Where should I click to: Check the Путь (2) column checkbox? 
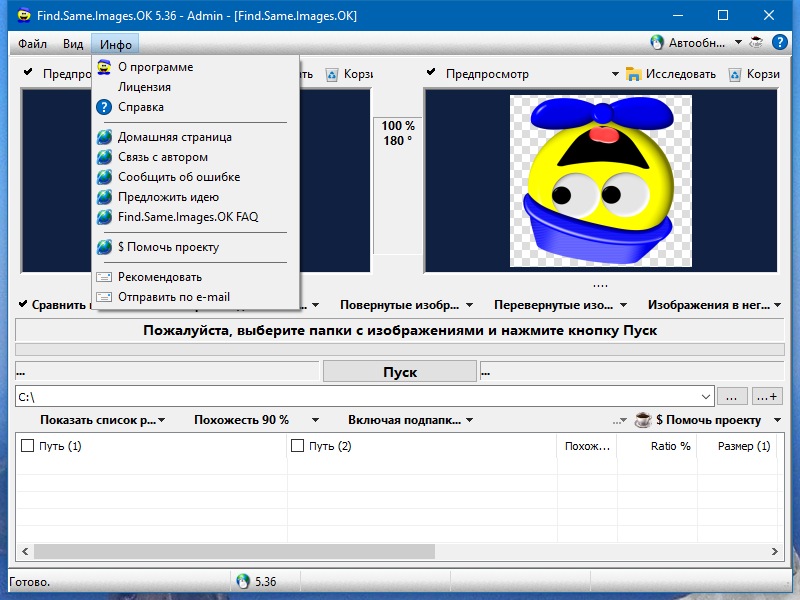[x=297, y=445]
